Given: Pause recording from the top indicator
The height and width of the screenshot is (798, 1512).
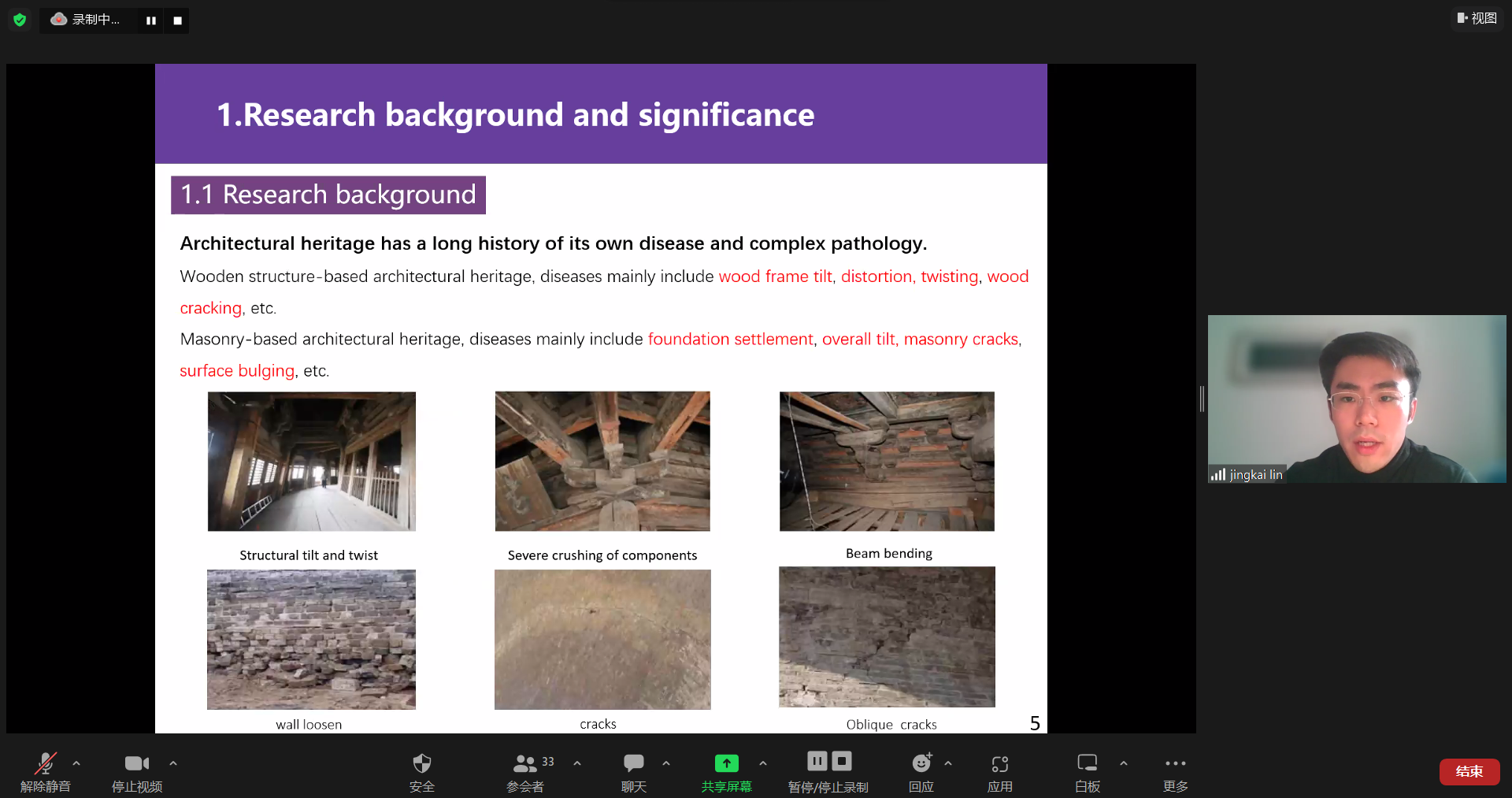Looking at the screenshot, I should click(151, 20).
